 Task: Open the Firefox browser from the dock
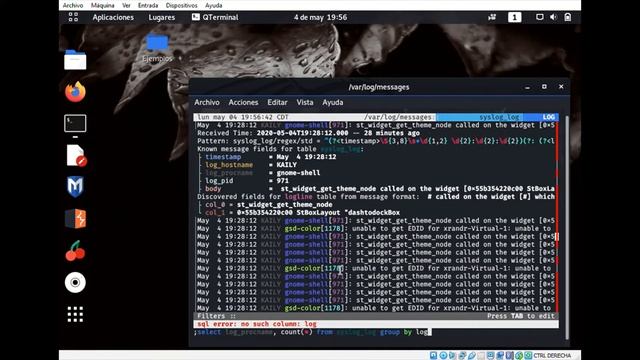tap(75, 92)
